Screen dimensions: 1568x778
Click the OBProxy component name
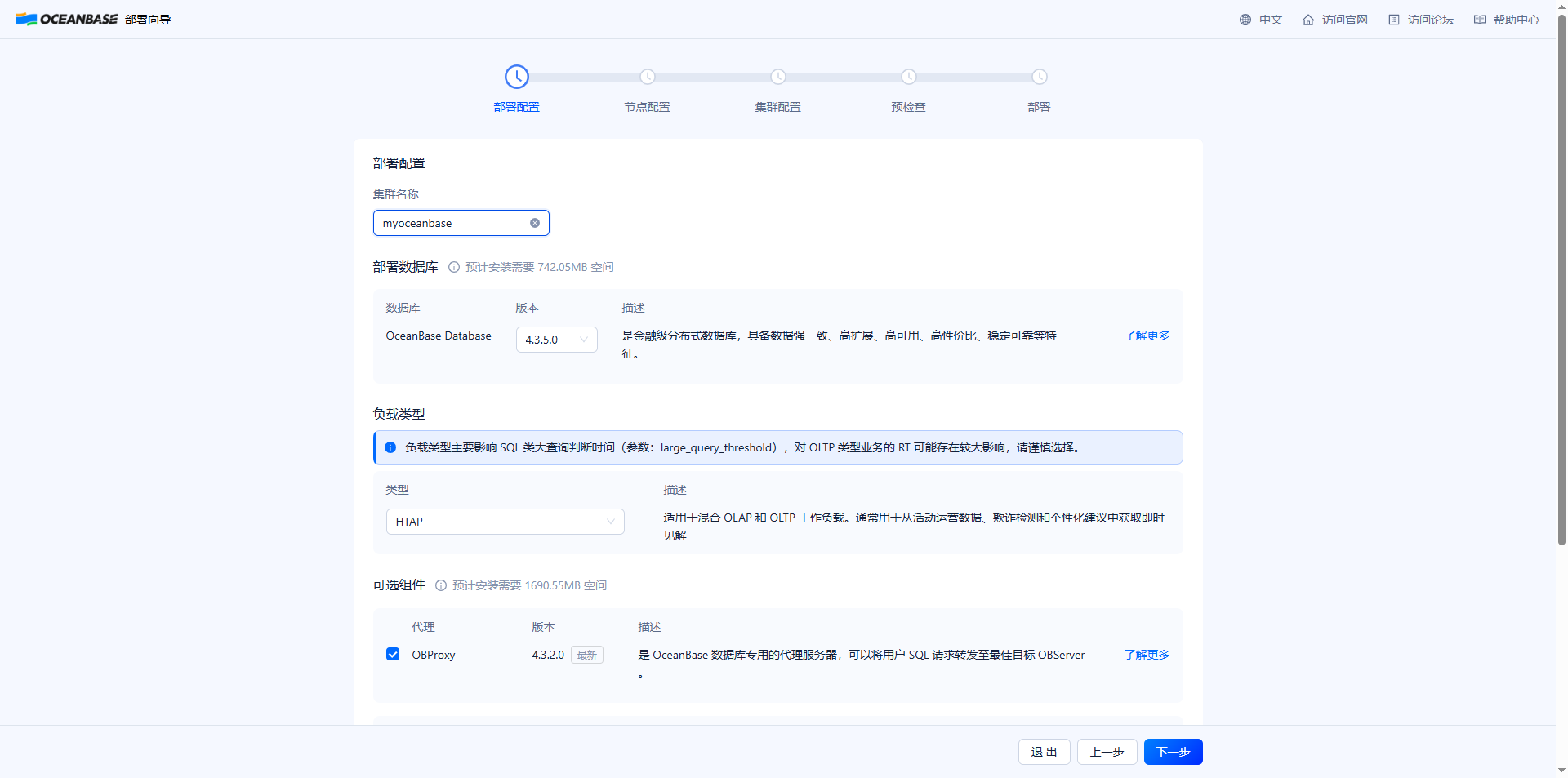(434, 655)
